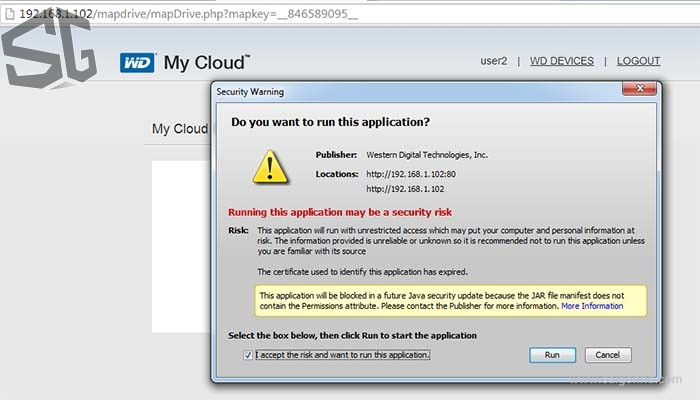700x400 pixels.
Task: Click the WD logo icon
Action: [x=137, y=62]
